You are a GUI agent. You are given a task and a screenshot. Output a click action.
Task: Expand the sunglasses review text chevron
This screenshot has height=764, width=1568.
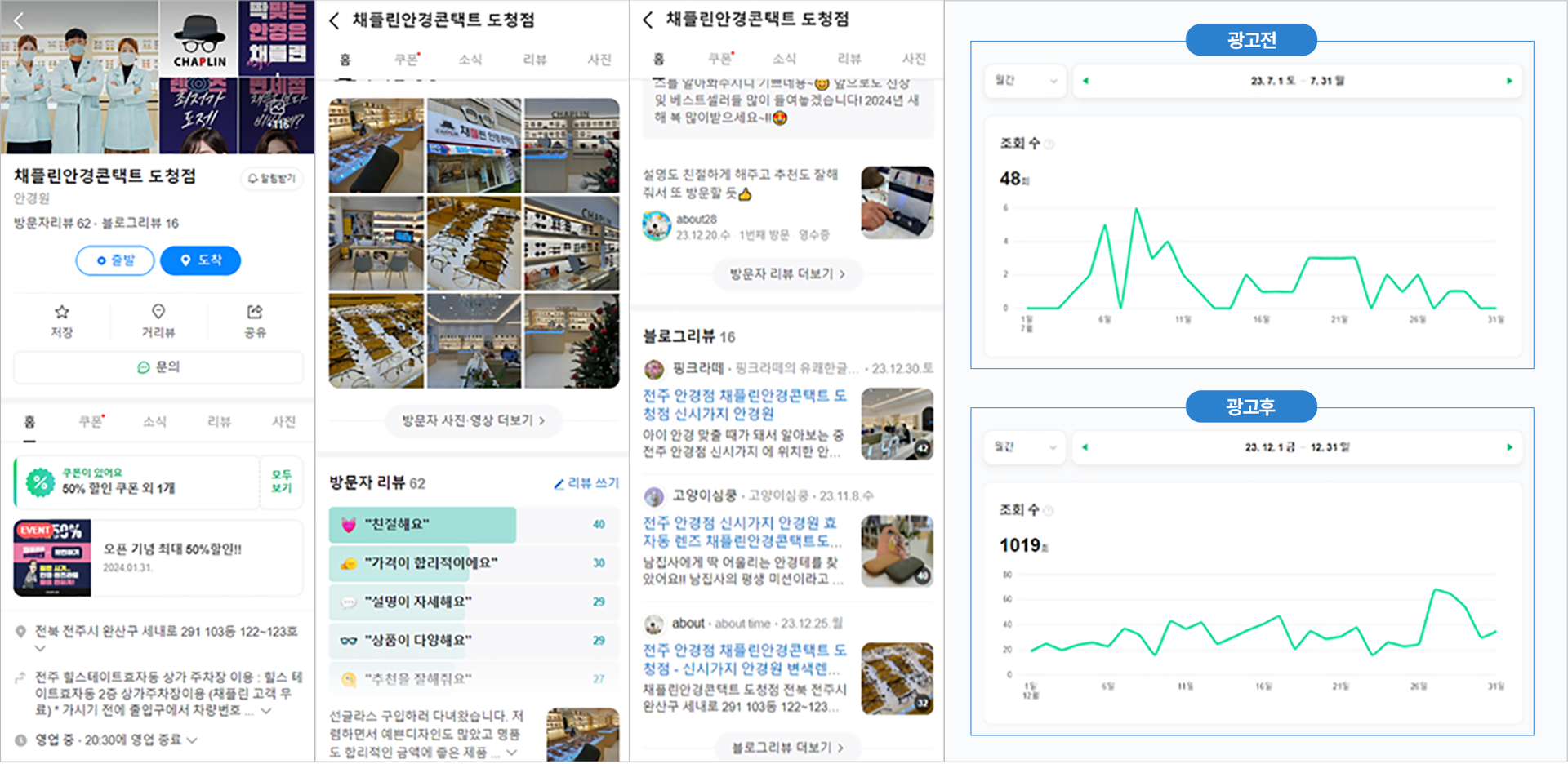(511, 753)
